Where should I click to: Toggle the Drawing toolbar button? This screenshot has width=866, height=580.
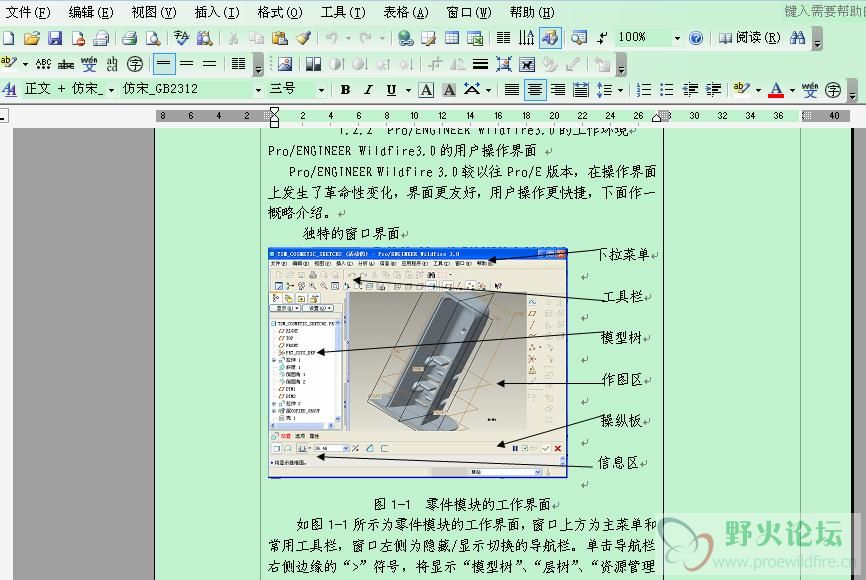point(550,38)
